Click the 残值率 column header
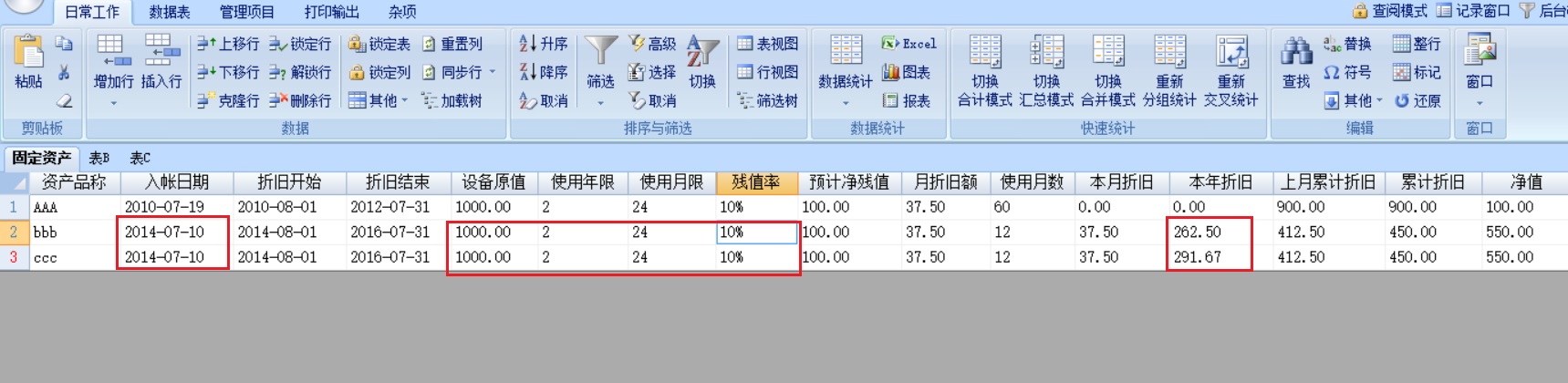The image size is (1568, 383). (757, 182)
